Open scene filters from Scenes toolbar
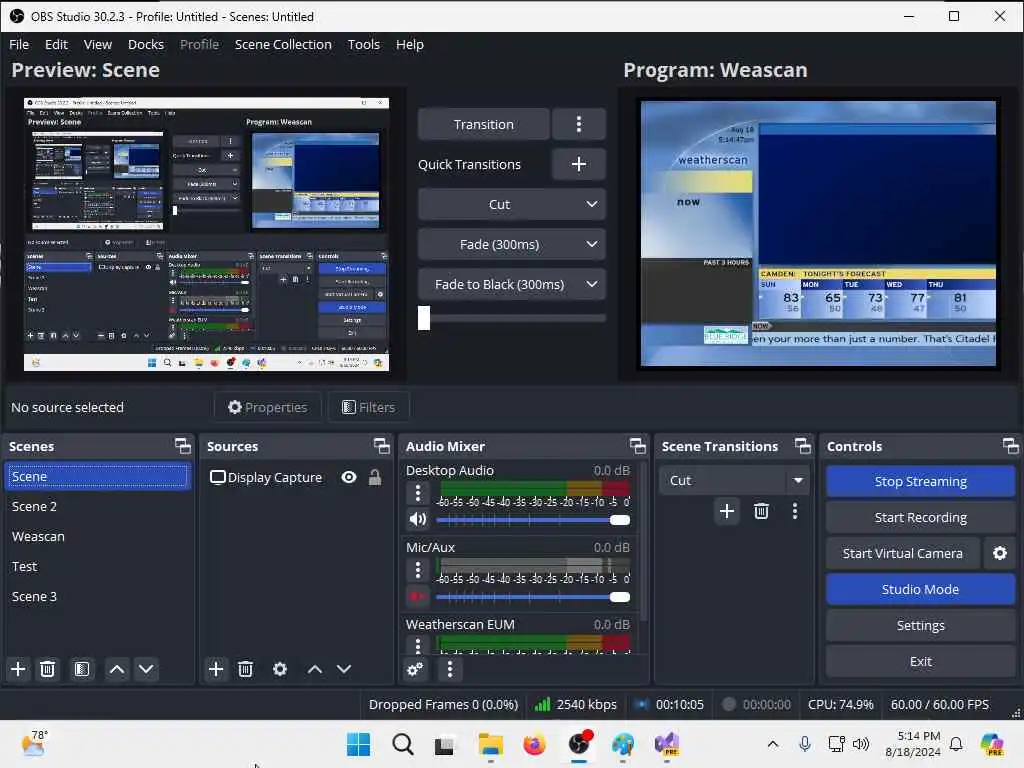This screenshot has height=768, width=1024. (x=82, y=669)
